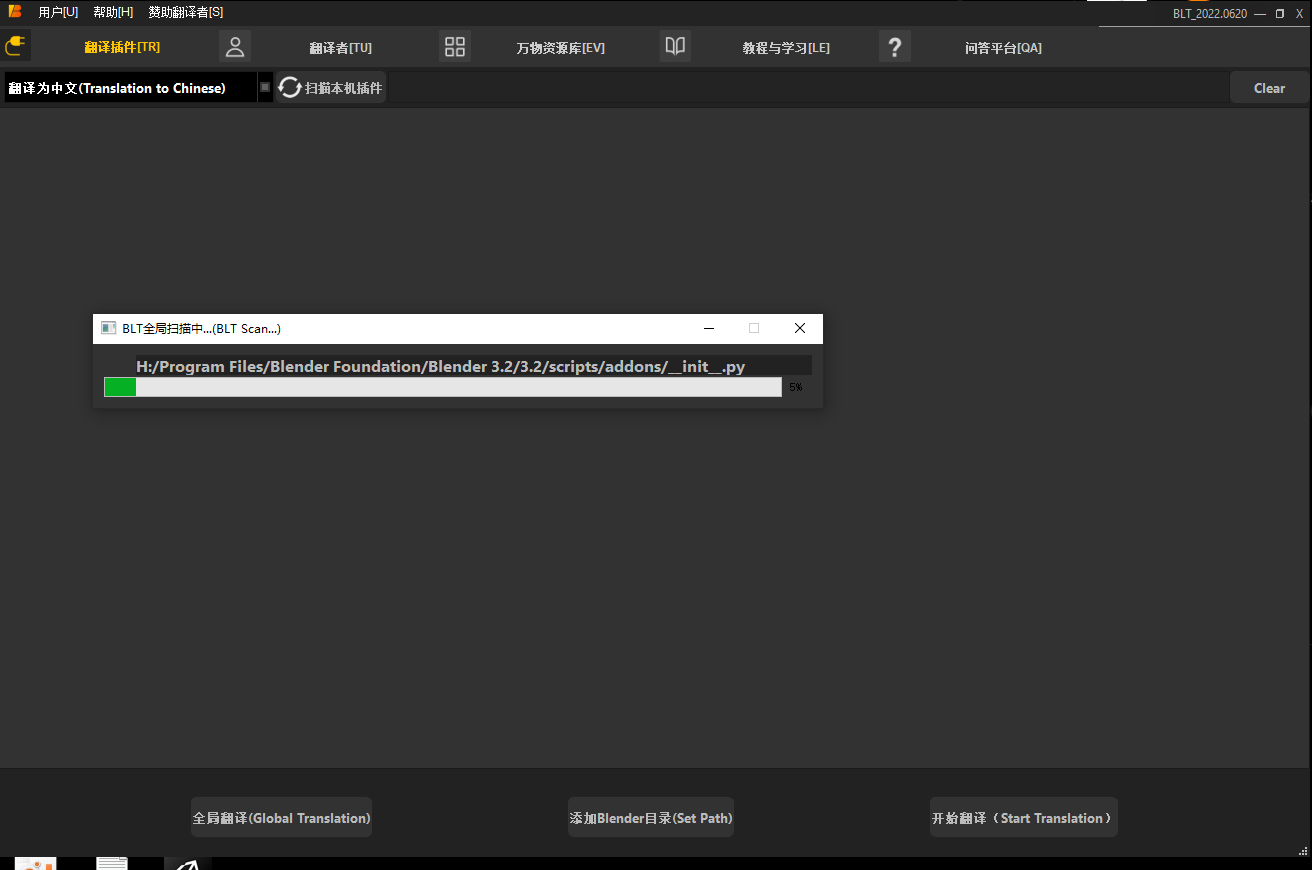Switch to the 翻译者[TU] tab

[340, 48]
